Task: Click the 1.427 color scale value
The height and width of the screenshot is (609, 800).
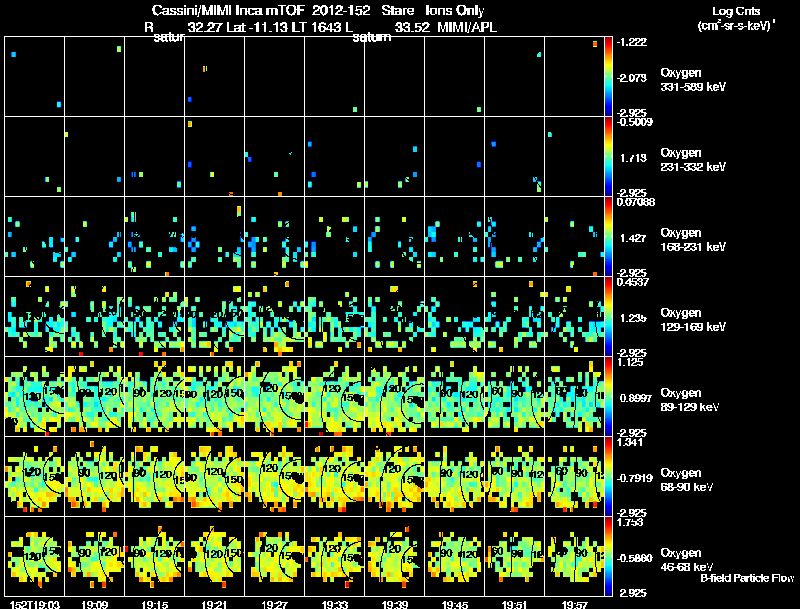Action: 633,238
